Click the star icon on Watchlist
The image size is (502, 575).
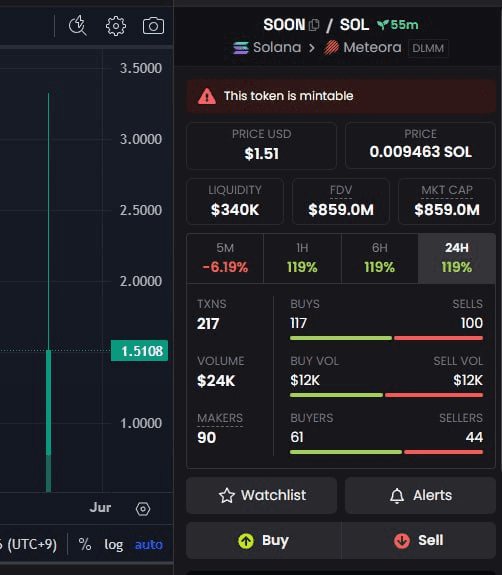point(227,495)
